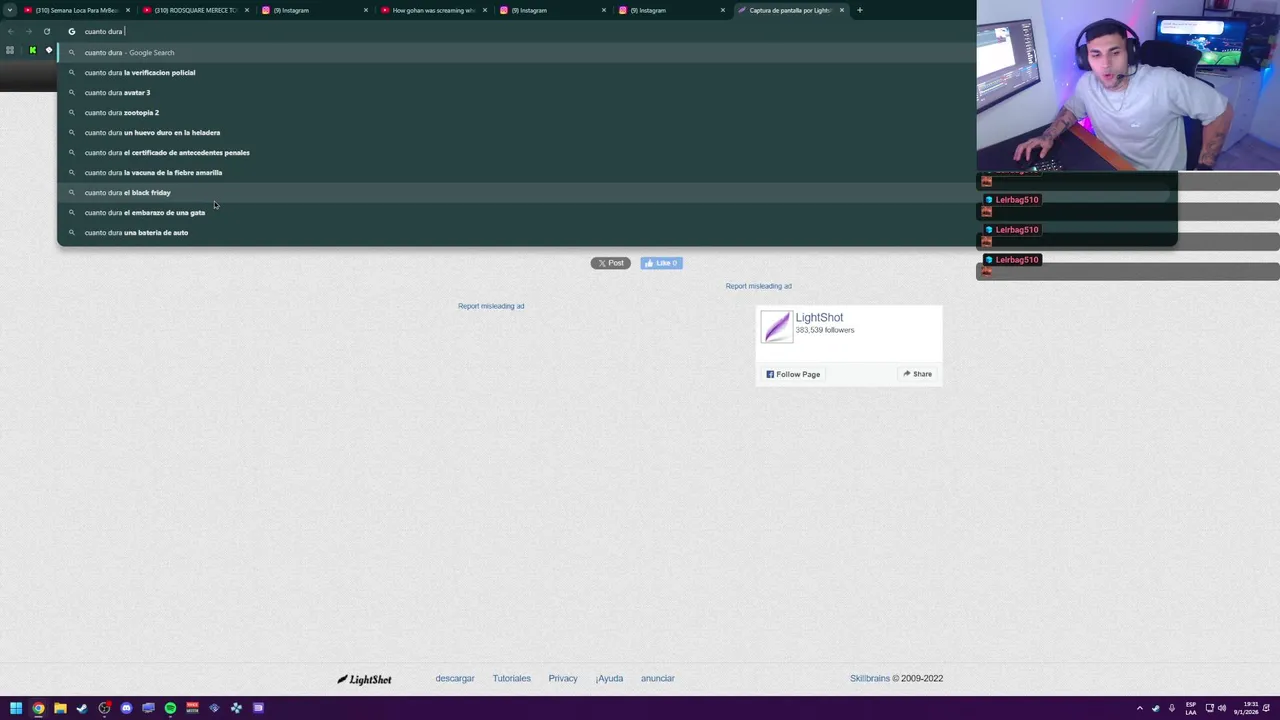Open the LightShot Facebook page title
This screenshot has height=720, width=1280.
click(x=819, y=317)
